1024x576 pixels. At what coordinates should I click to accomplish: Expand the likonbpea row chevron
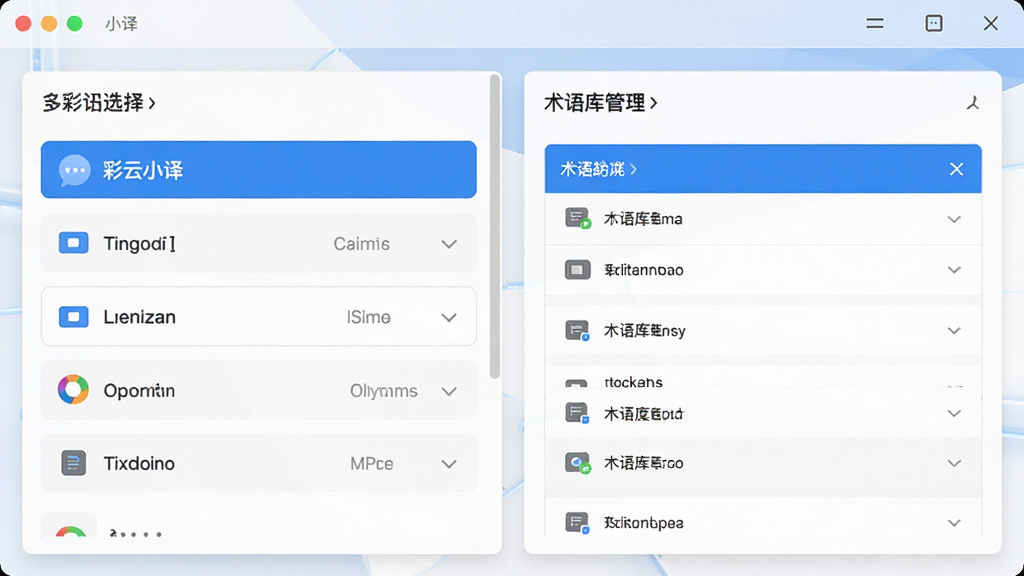point(954,523)
